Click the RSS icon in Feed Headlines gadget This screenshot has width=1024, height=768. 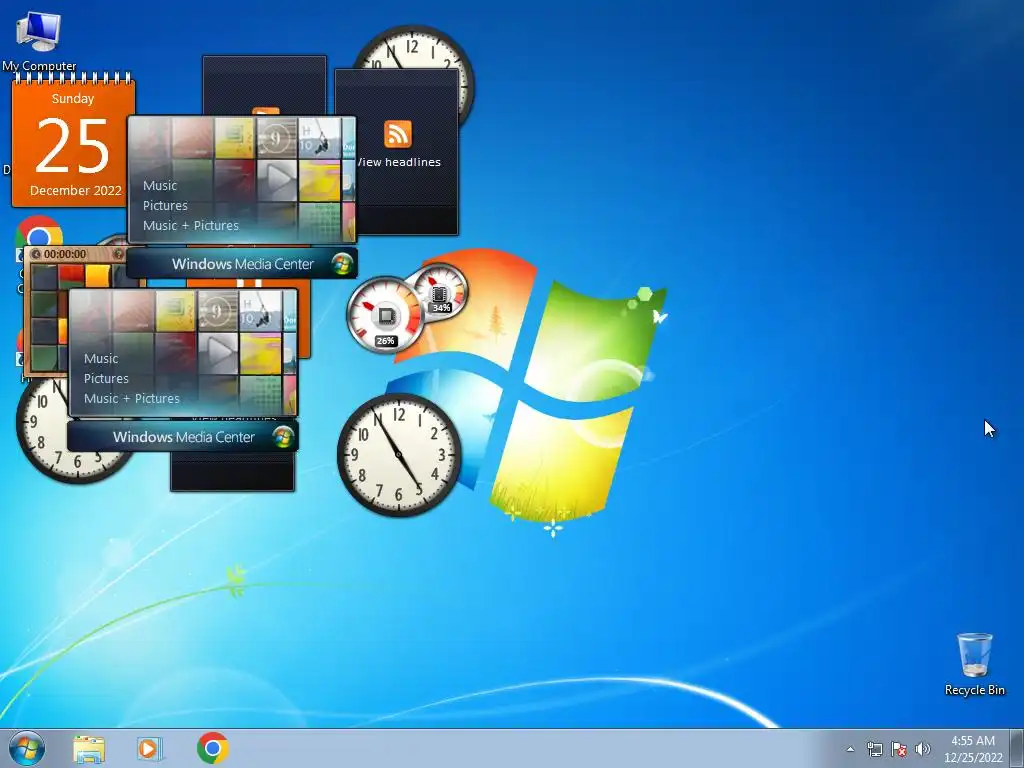(398, 135)
